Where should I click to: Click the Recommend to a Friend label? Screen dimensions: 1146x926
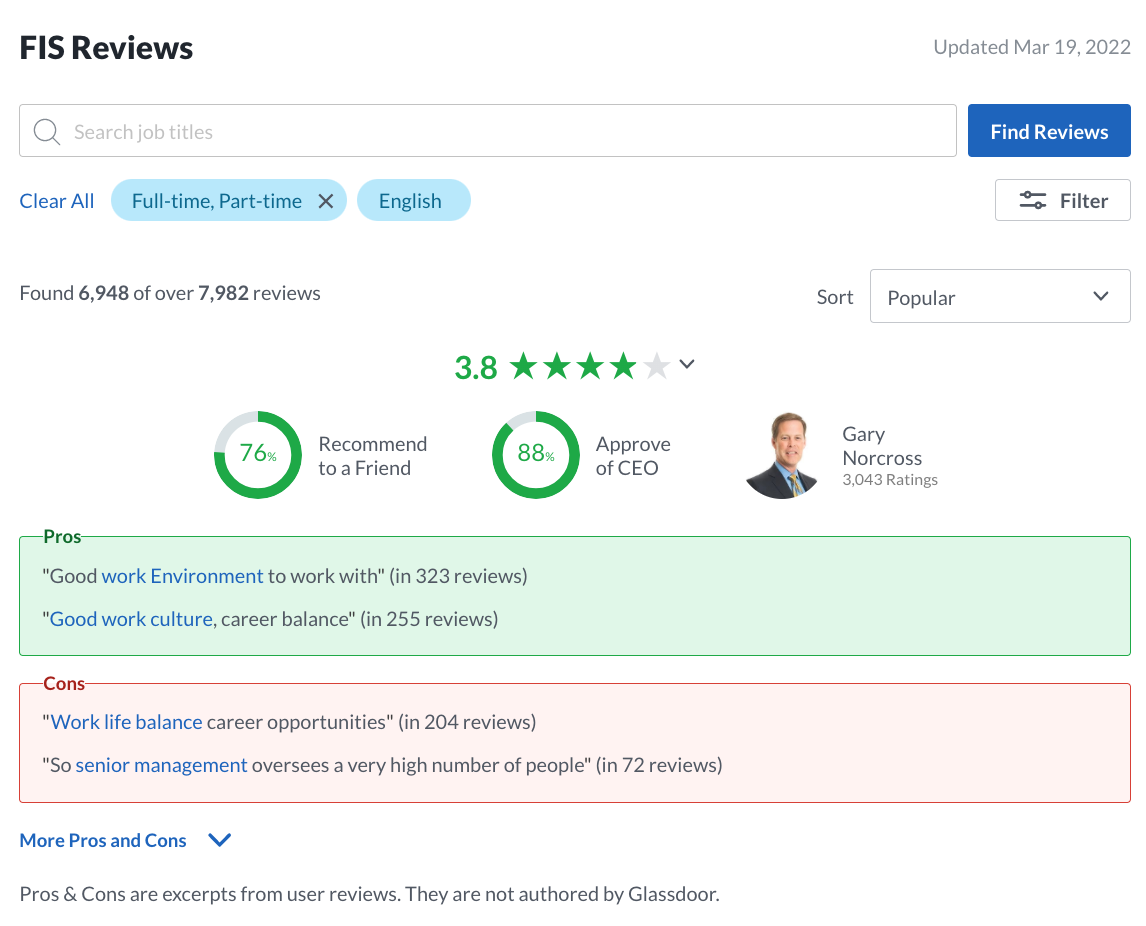pyautogui.click(x=373, y=456)
